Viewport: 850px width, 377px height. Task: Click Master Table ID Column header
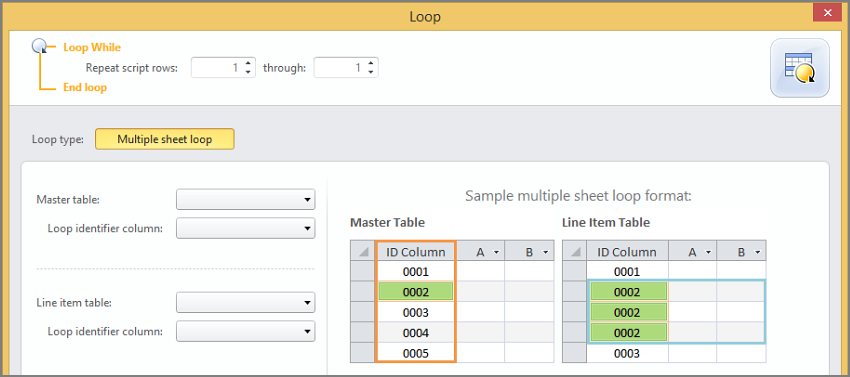416,252
